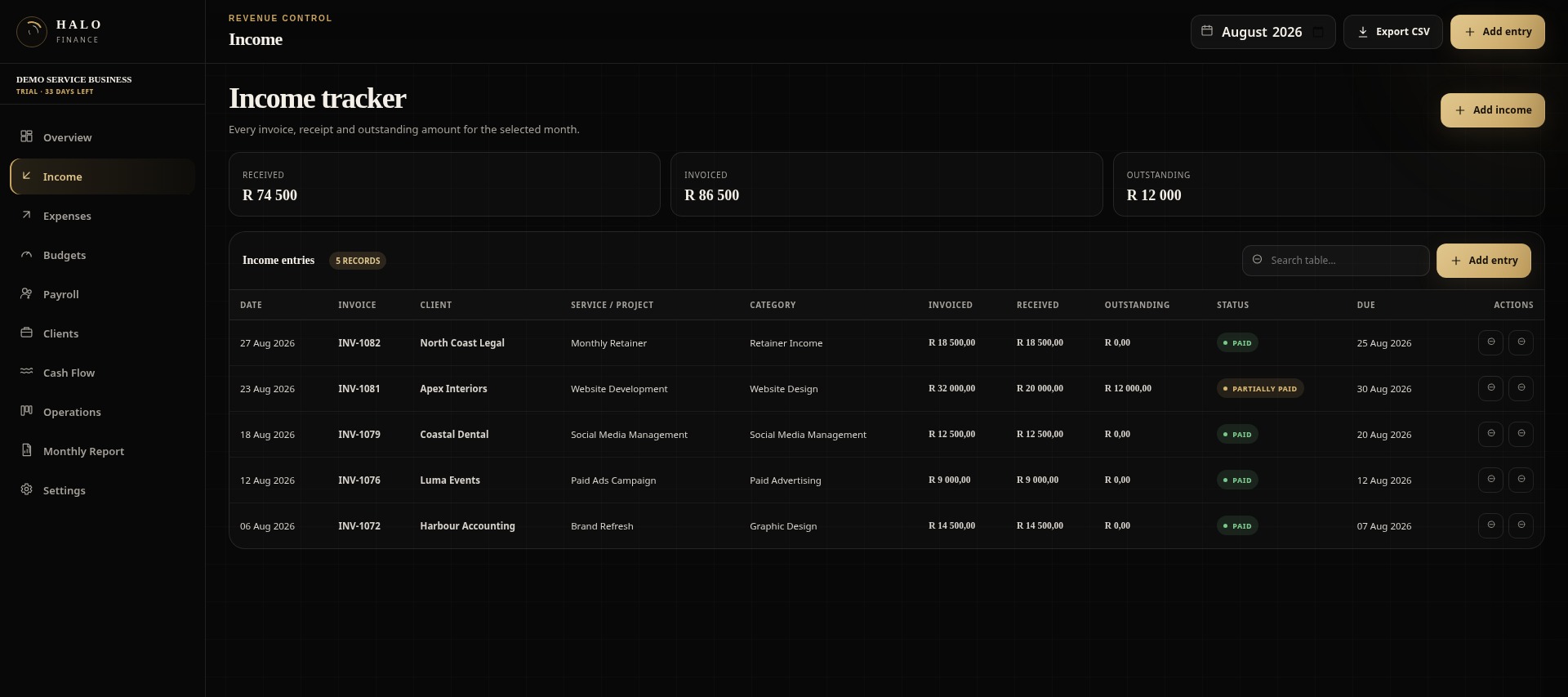The image size is (1568, 697).
Task: Click the Luma Events client name
Action: (450, 480)
